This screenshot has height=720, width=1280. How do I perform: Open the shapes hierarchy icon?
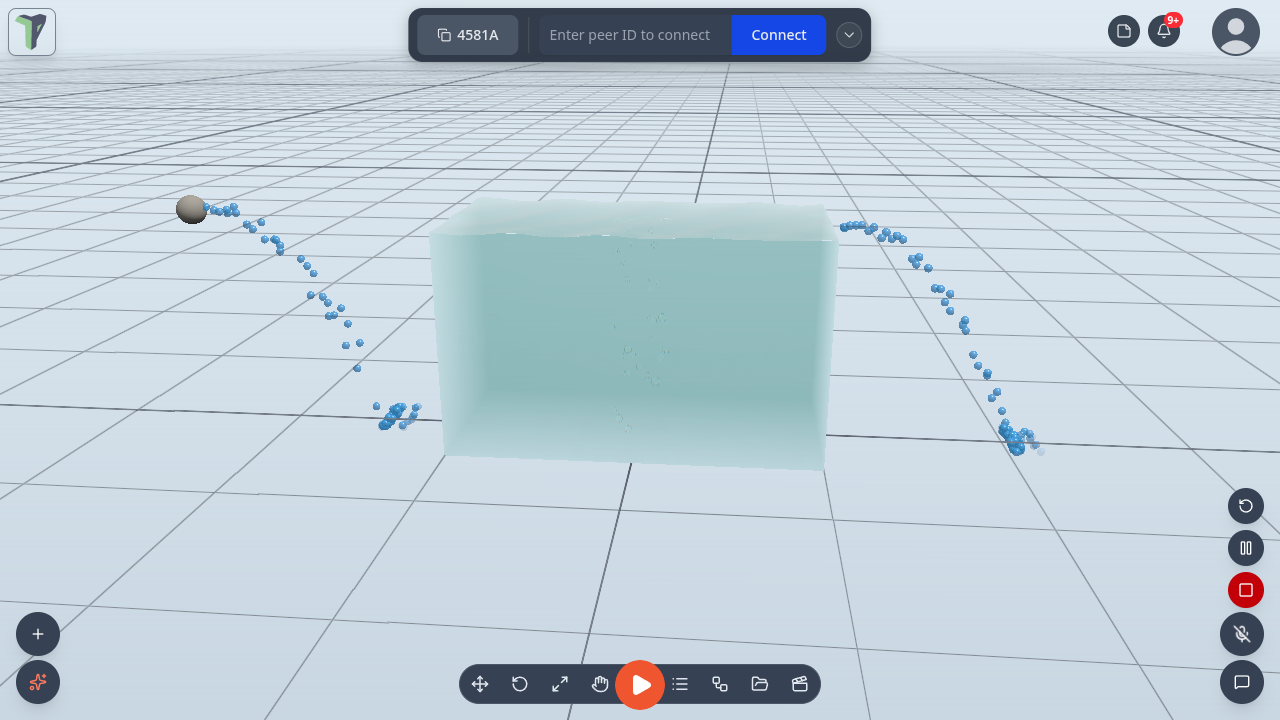click(720, 684)
